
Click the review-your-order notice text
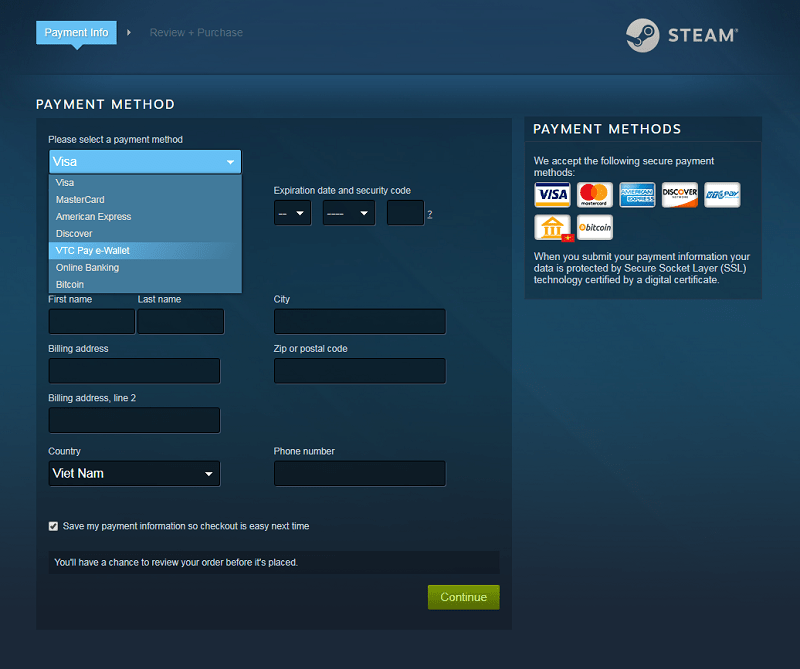click(176, 562)
